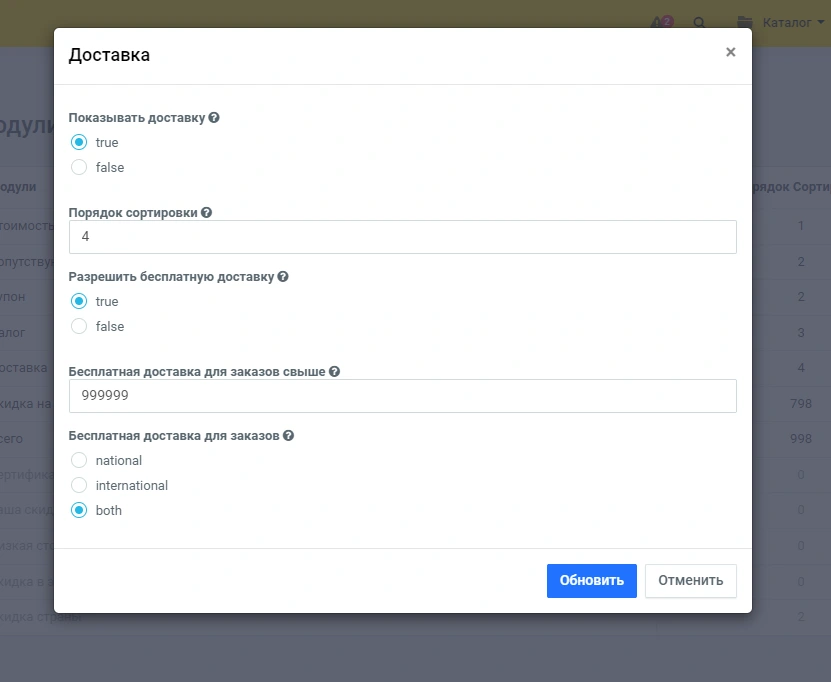Select the "both" radio option
Screen dimensions: 831x682
pos(80,510)
